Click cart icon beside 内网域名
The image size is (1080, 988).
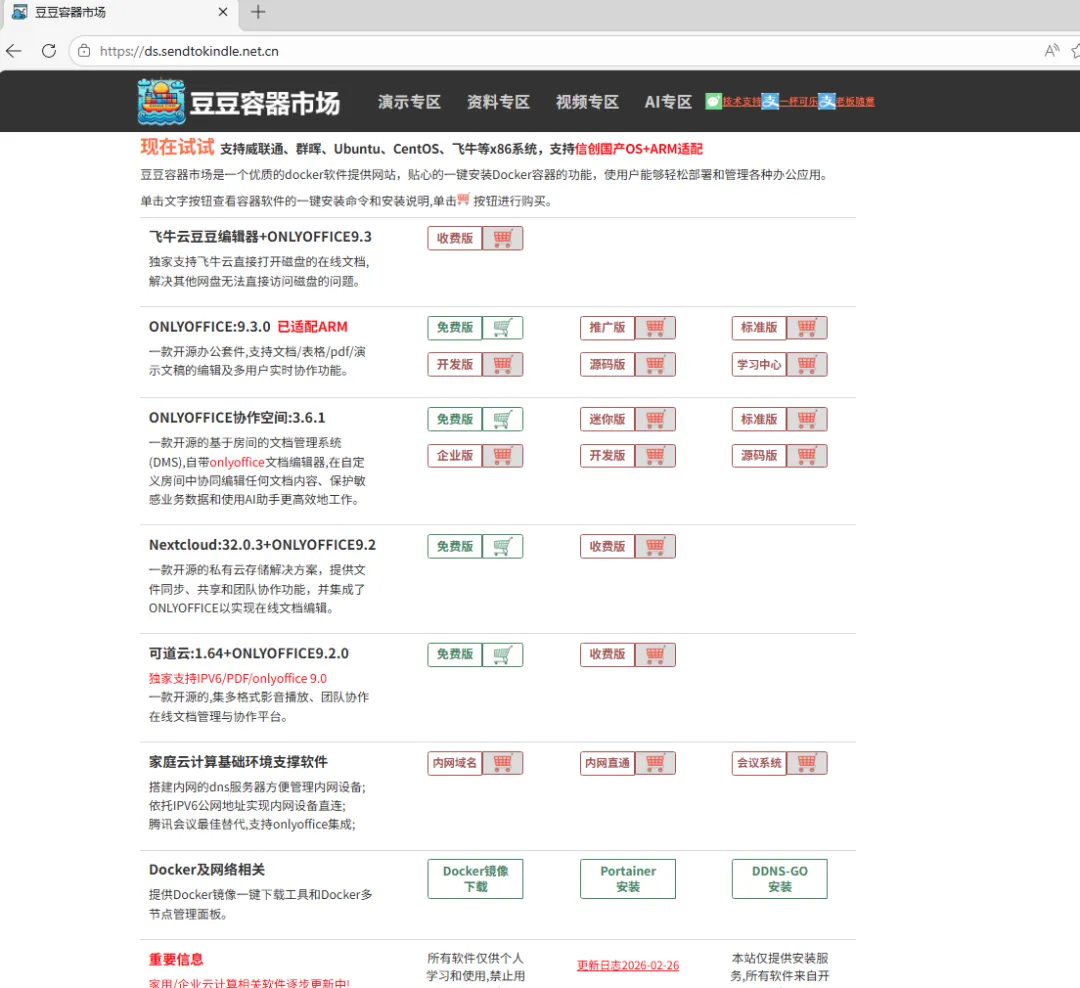[x=502, y=763]
